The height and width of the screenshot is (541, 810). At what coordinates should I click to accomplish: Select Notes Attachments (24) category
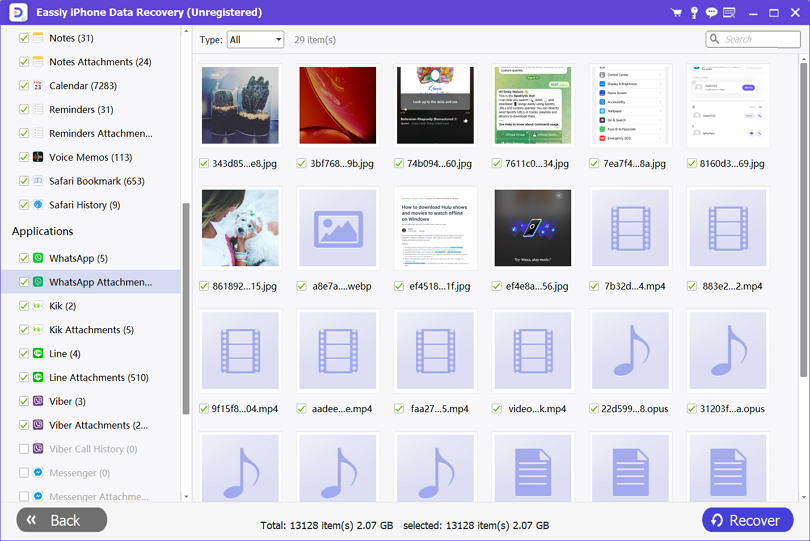[x=91, y=62]
